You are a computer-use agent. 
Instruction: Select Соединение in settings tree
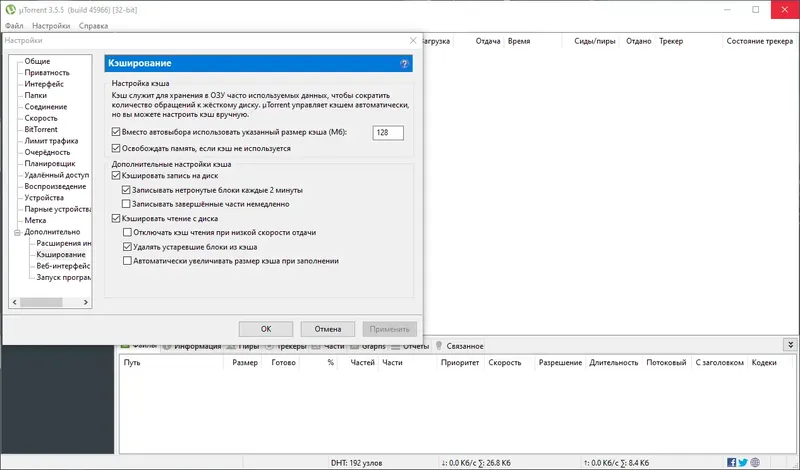(45, 107)
